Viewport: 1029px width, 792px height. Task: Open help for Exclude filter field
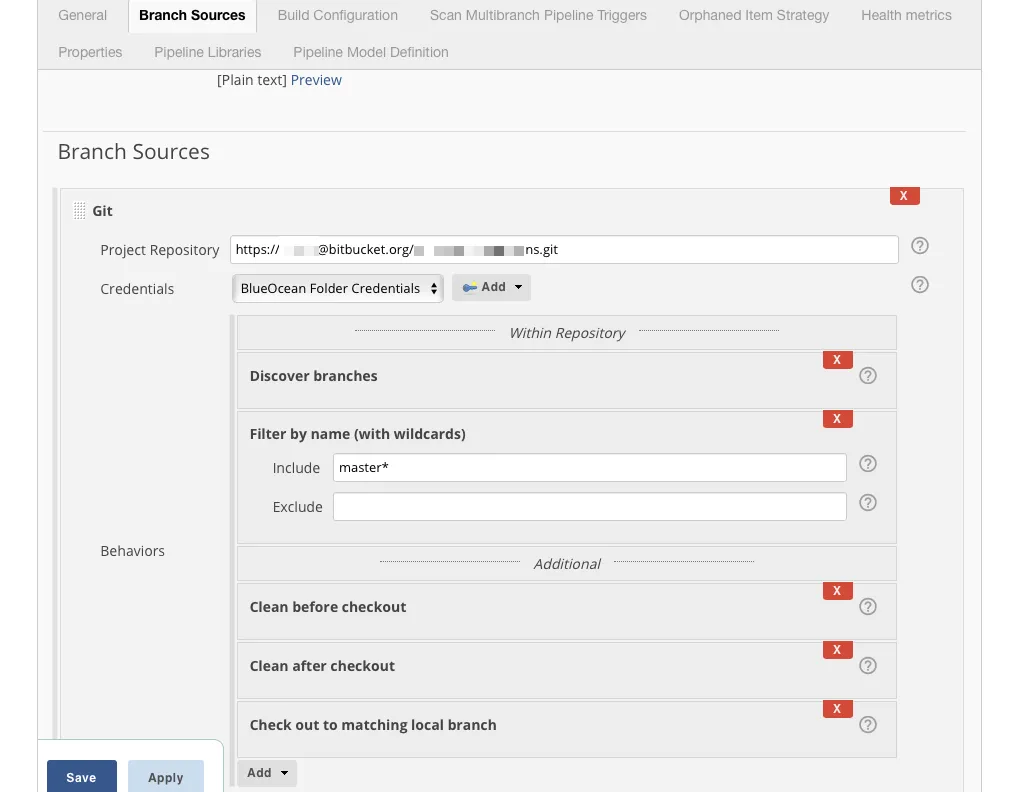[868, 503]
